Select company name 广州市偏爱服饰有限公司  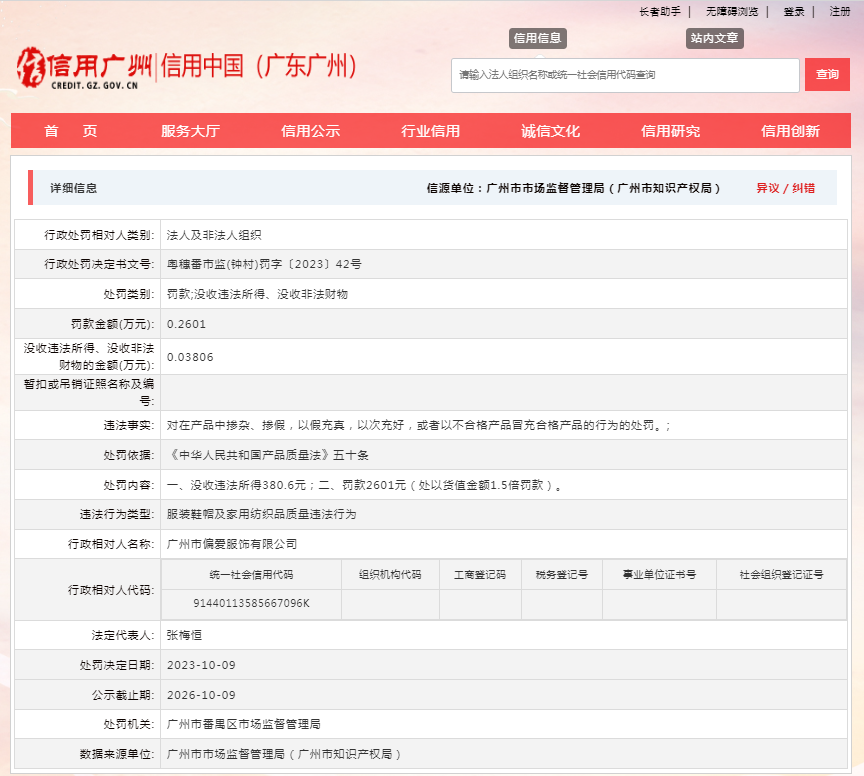231,544
